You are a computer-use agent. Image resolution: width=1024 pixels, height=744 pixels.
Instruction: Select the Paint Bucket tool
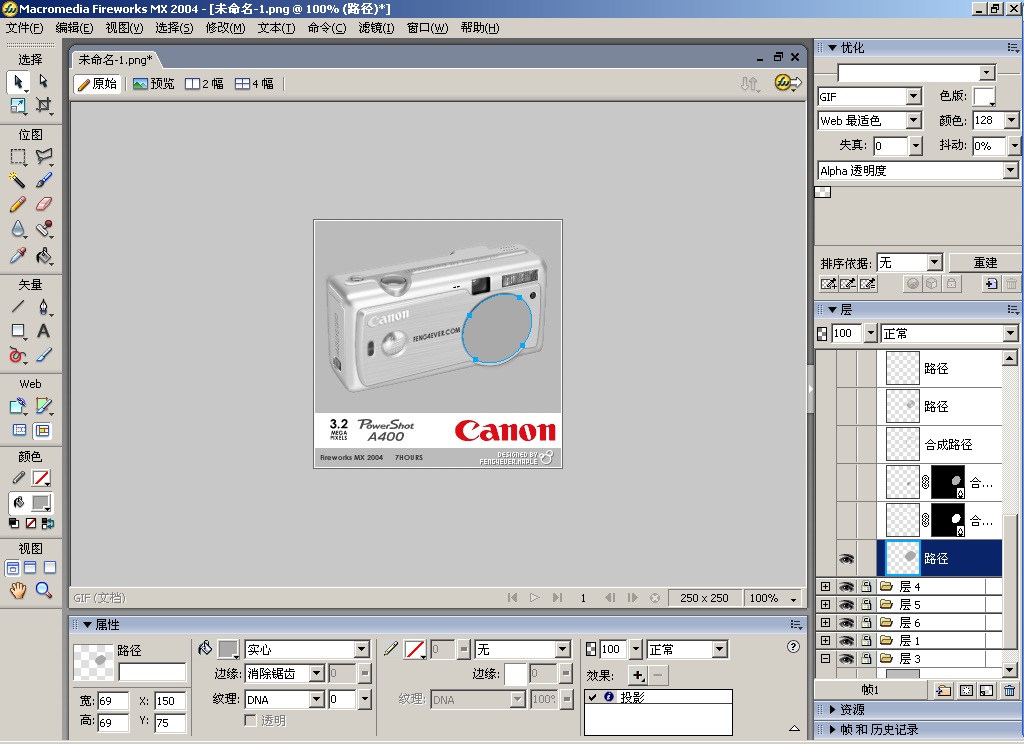(x=43, y=255)
